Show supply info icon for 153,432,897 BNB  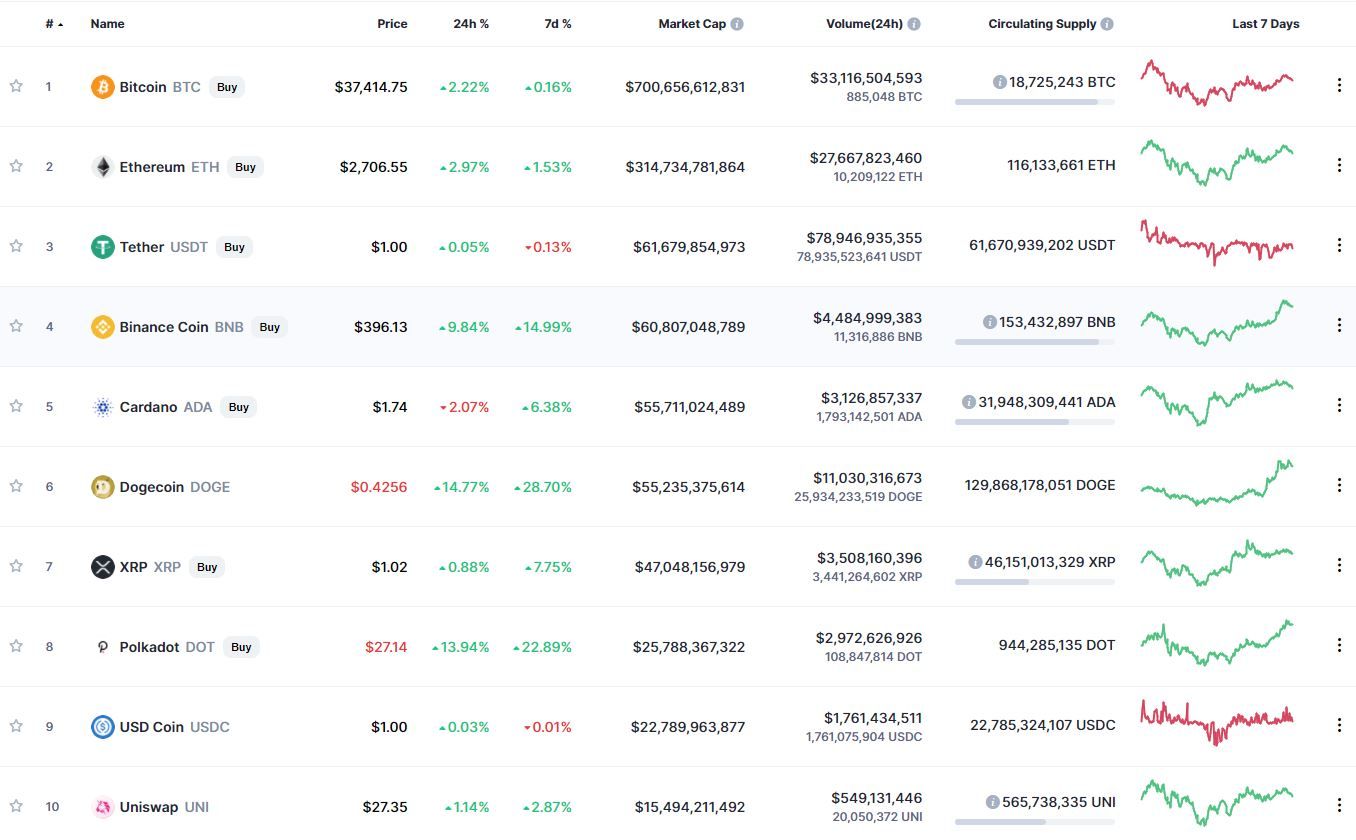coord(990,322)
